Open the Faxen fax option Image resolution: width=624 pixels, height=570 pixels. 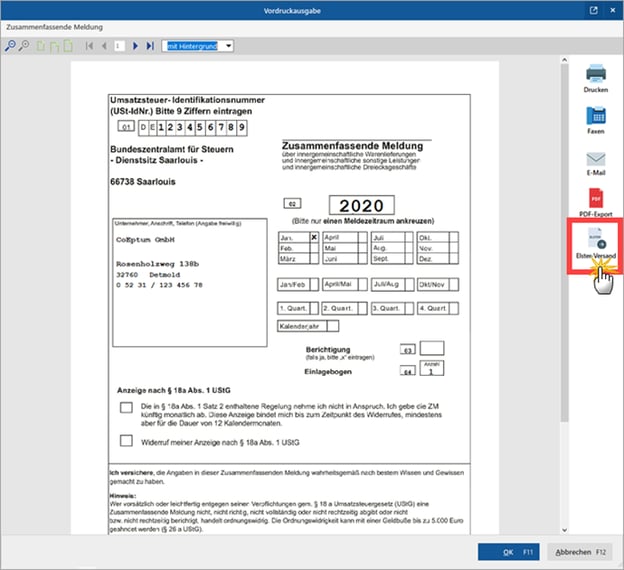[596, 117]
